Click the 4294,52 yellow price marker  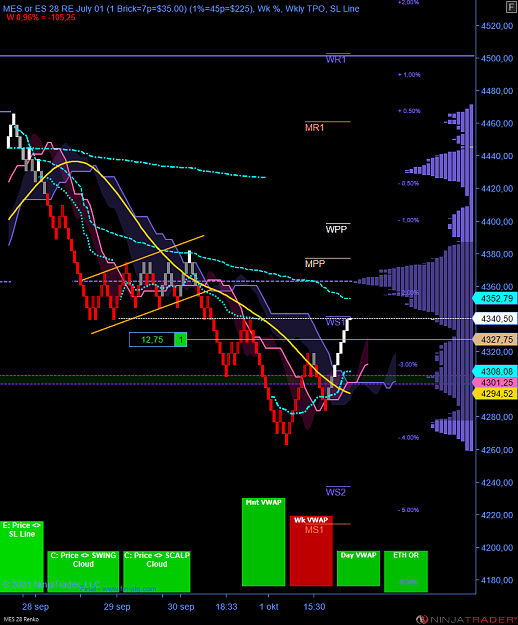[494, 394]
